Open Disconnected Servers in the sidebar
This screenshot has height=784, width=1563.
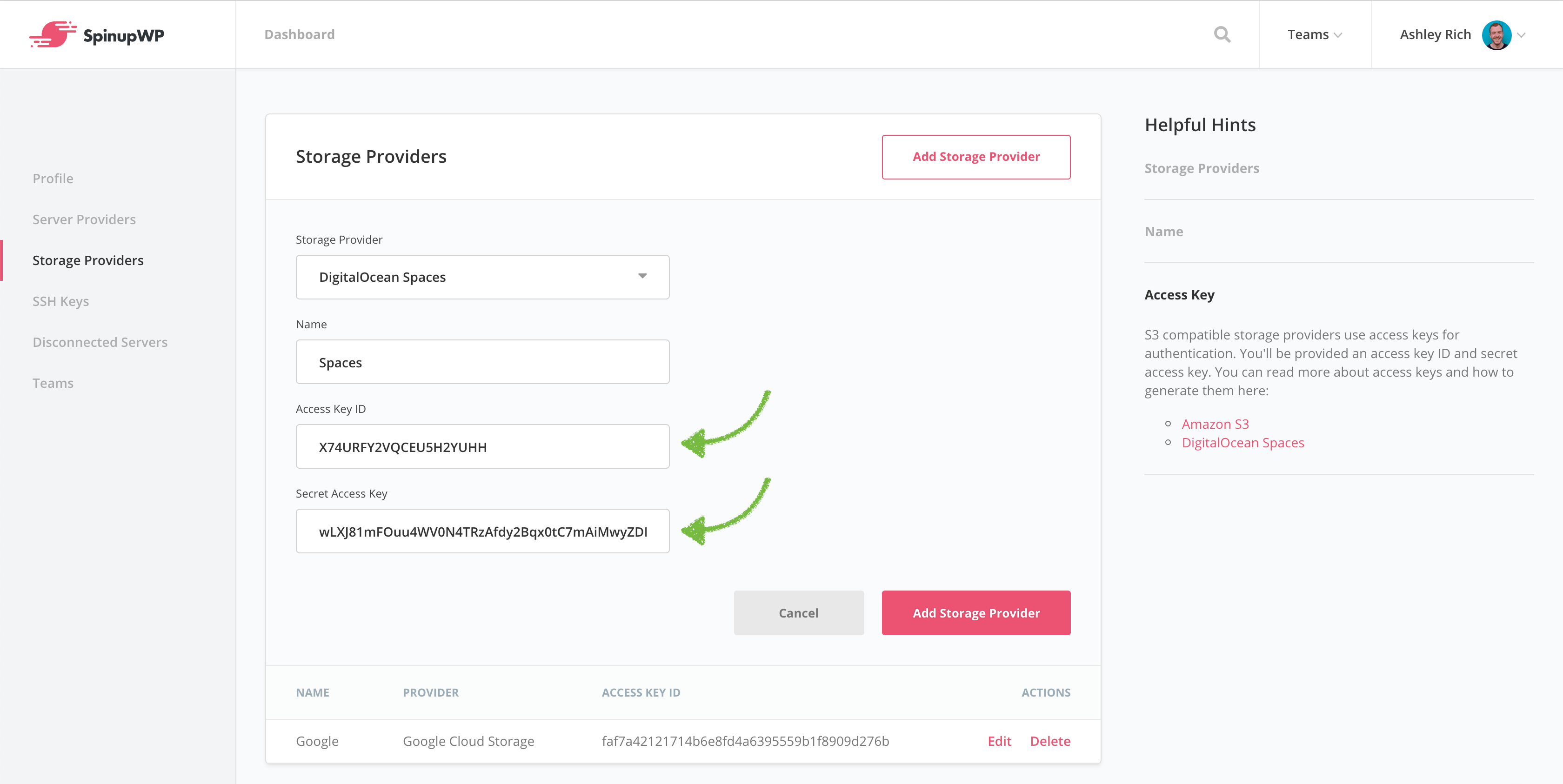(x=100, y=342)
